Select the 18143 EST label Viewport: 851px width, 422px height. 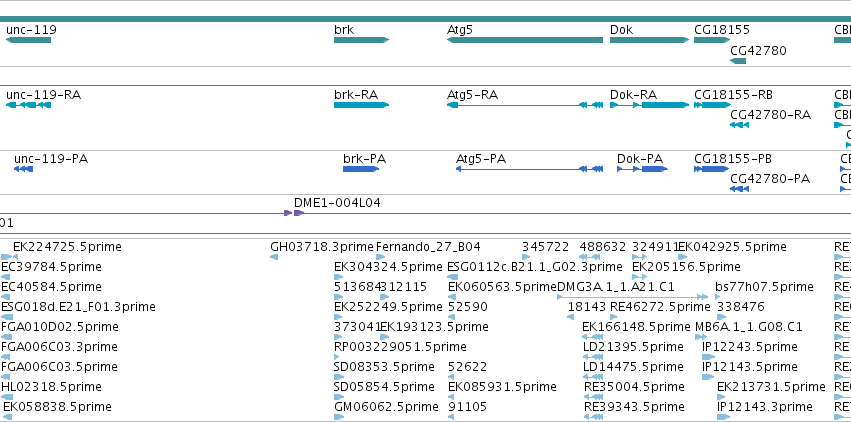pos(587,307)
